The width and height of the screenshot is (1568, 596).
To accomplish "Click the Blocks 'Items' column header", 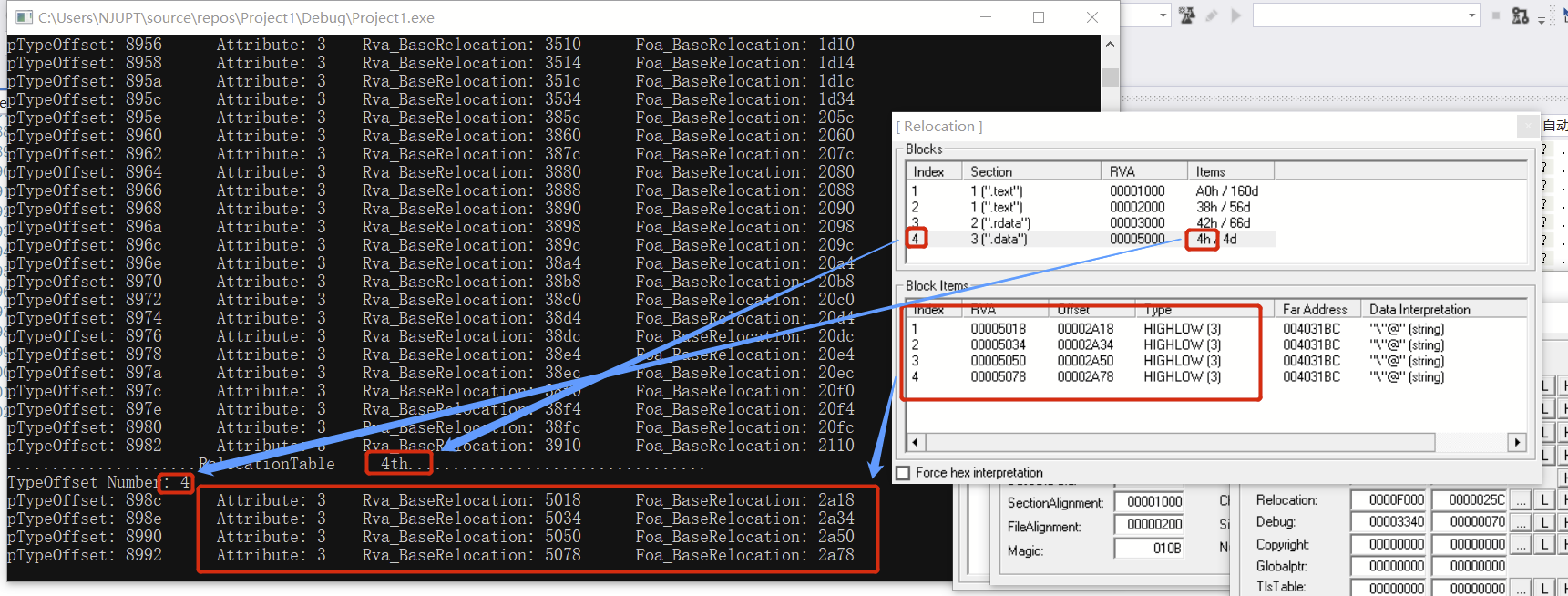I will tap(1231, 171).
